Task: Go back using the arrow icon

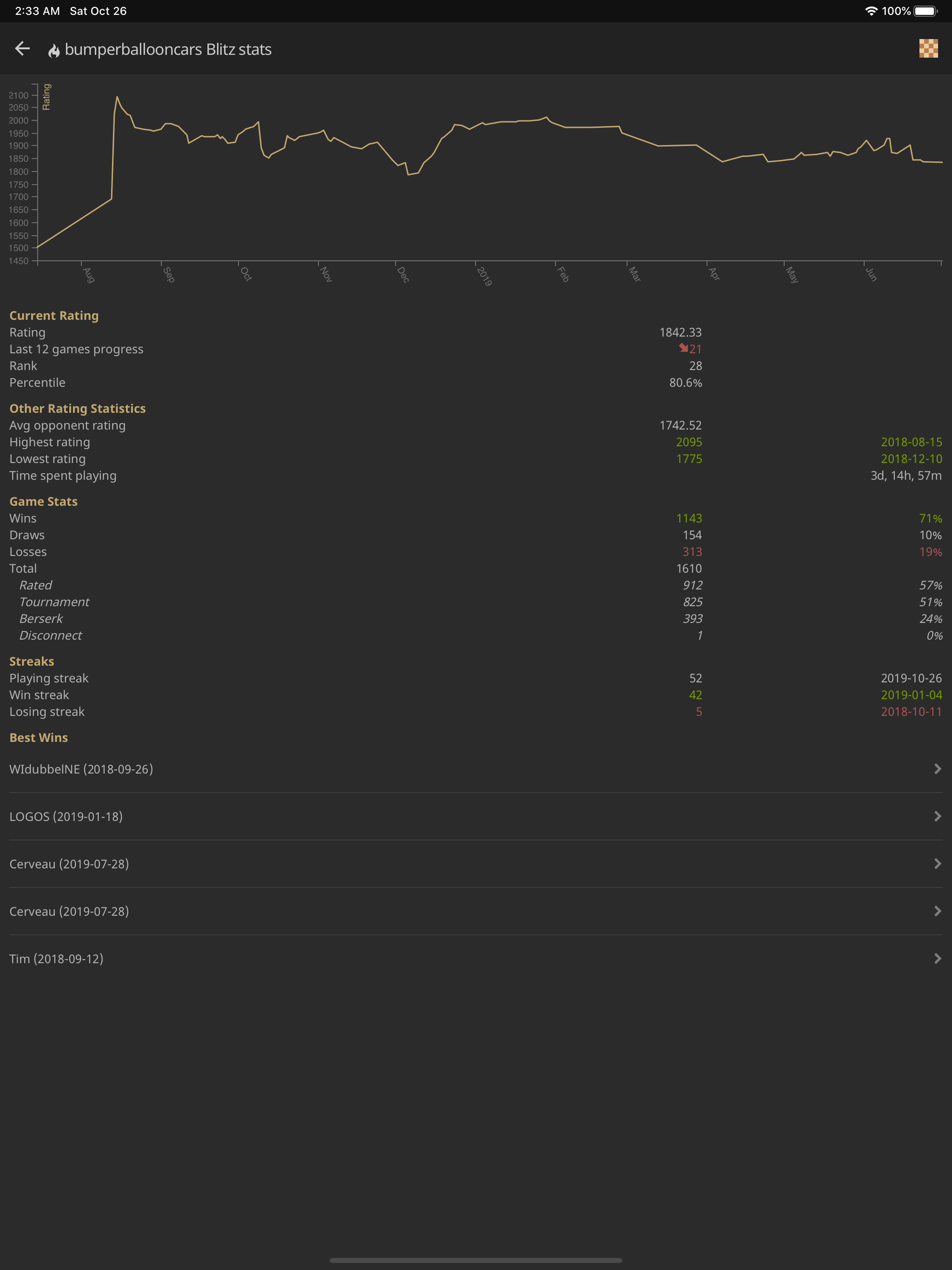Action: [22, 49]
